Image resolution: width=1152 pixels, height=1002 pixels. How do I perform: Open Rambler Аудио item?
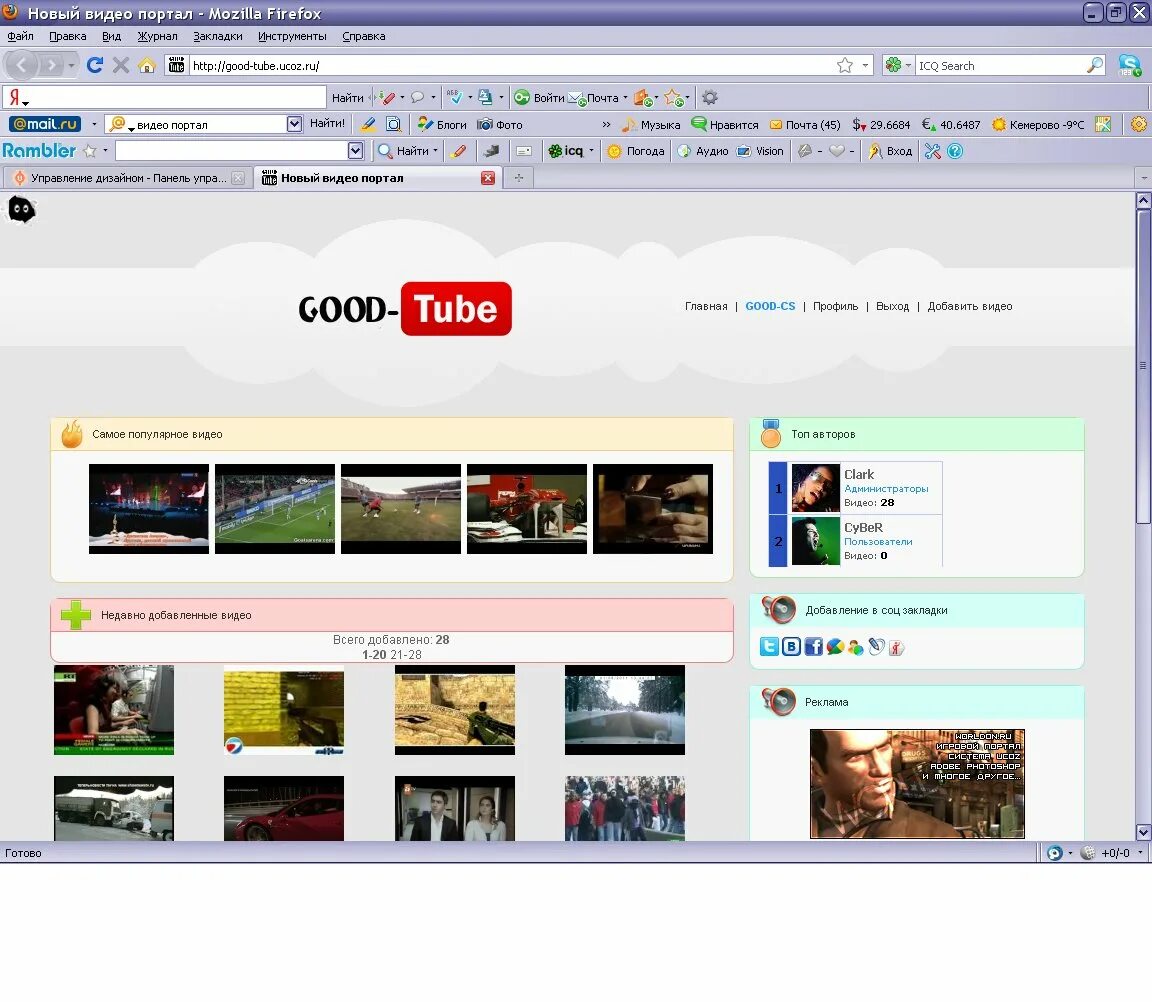pos(702,151)
